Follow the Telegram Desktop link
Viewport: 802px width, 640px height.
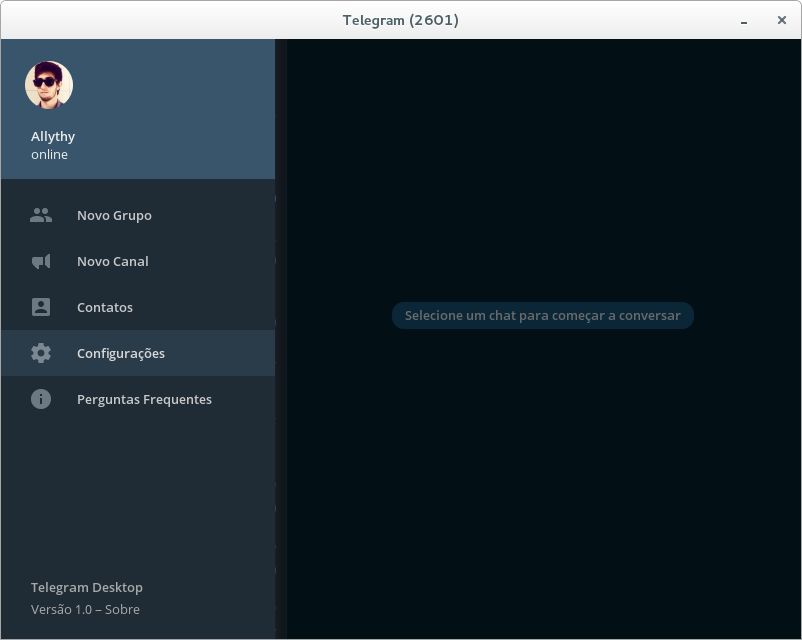[86, 587]
